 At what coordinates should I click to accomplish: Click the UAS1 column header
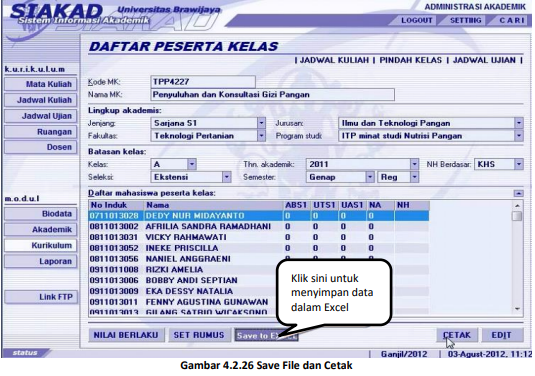pyautogui.click(x=353, y=205)
